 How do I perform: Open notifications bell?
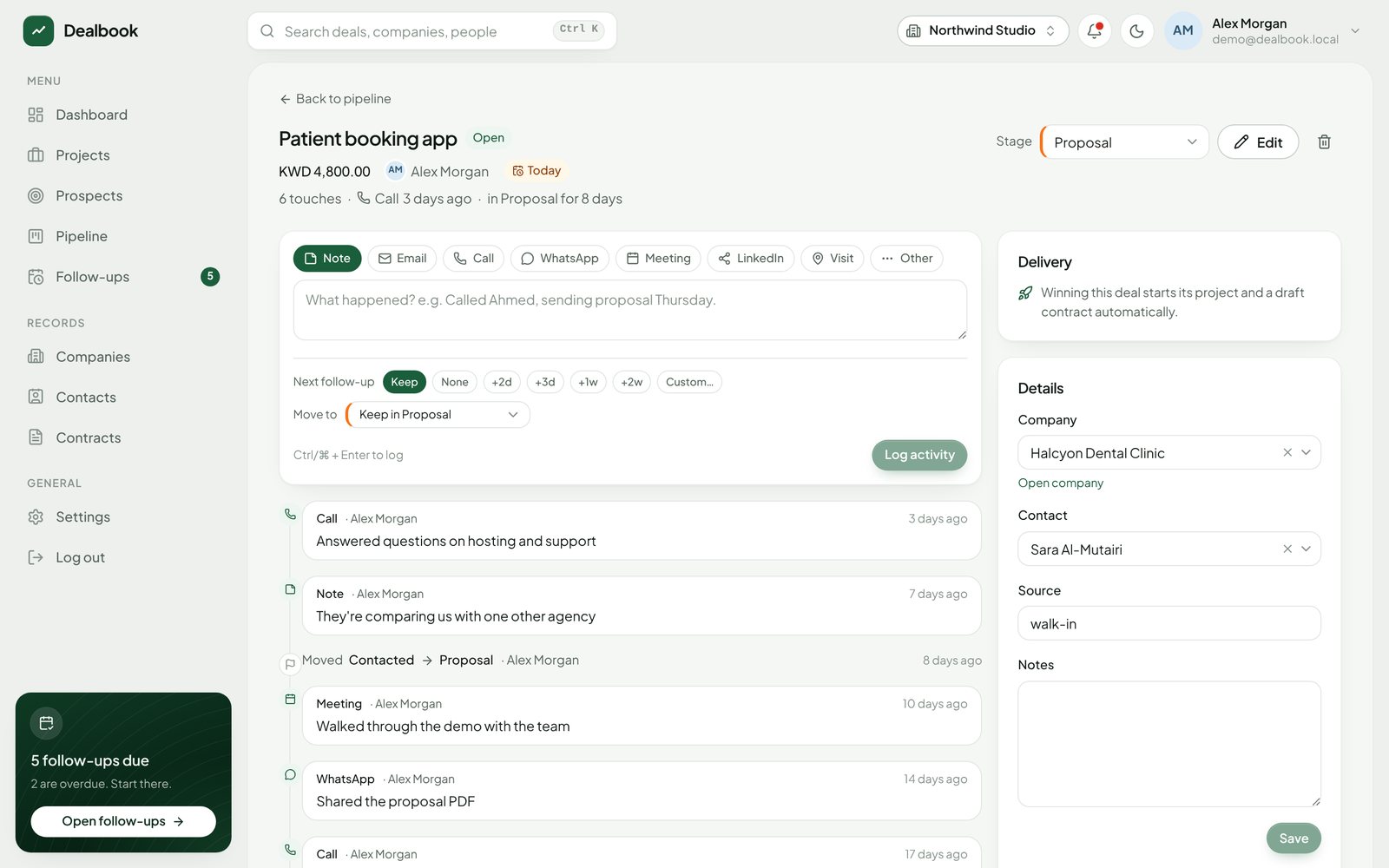point(1095,31)
